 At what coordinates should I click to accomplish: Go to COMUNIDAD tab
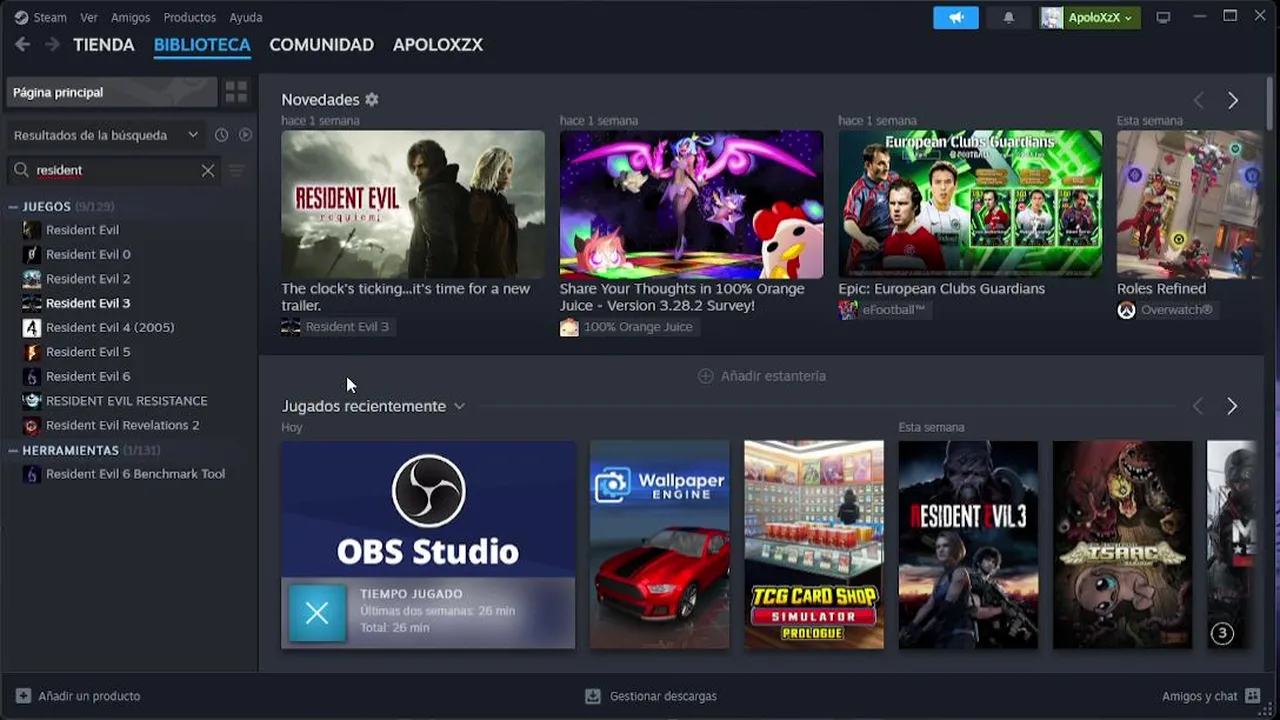point(321,45)
